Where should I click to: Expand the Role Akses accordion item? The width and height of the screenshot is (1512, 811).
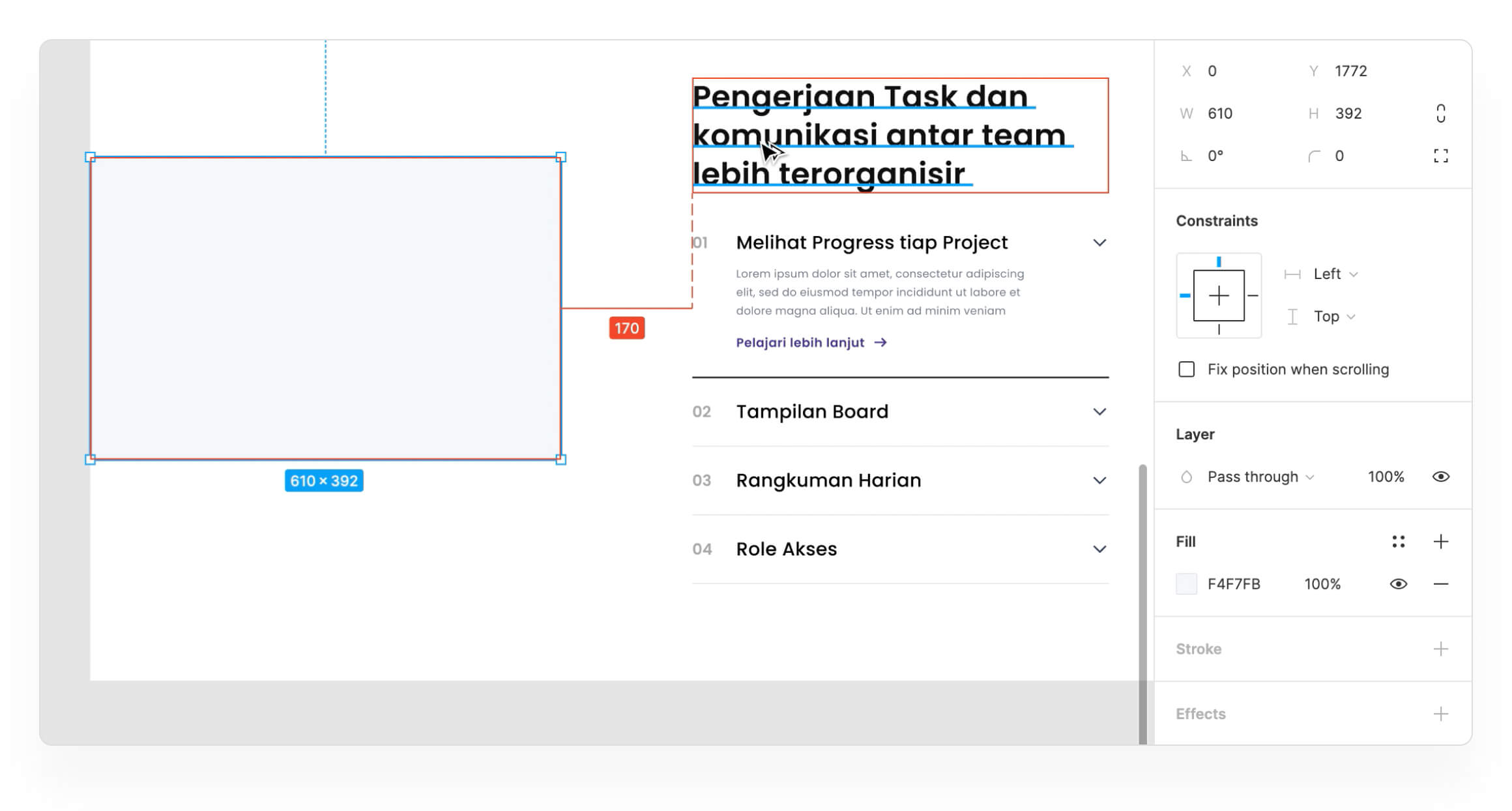coord(1099,549)
